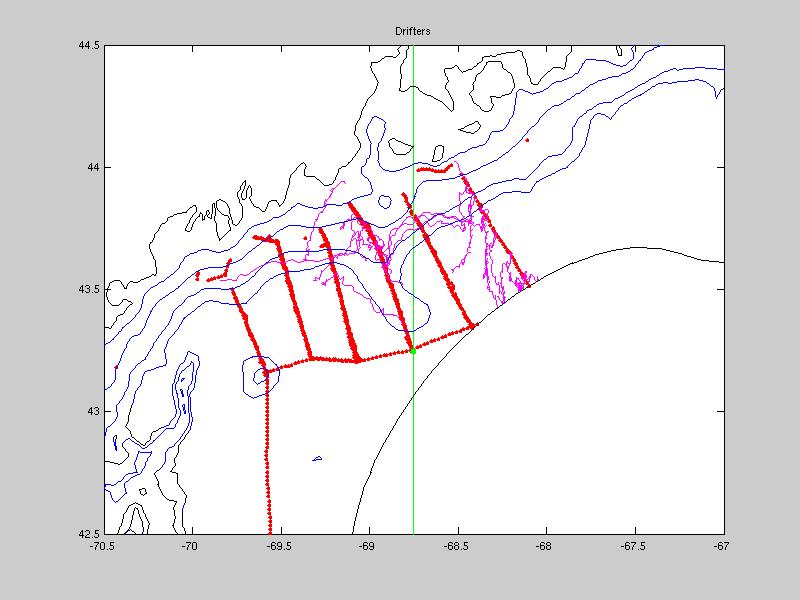
Task: Click the 42.5 y-axis tick label
Action: (x=89, y=533)
